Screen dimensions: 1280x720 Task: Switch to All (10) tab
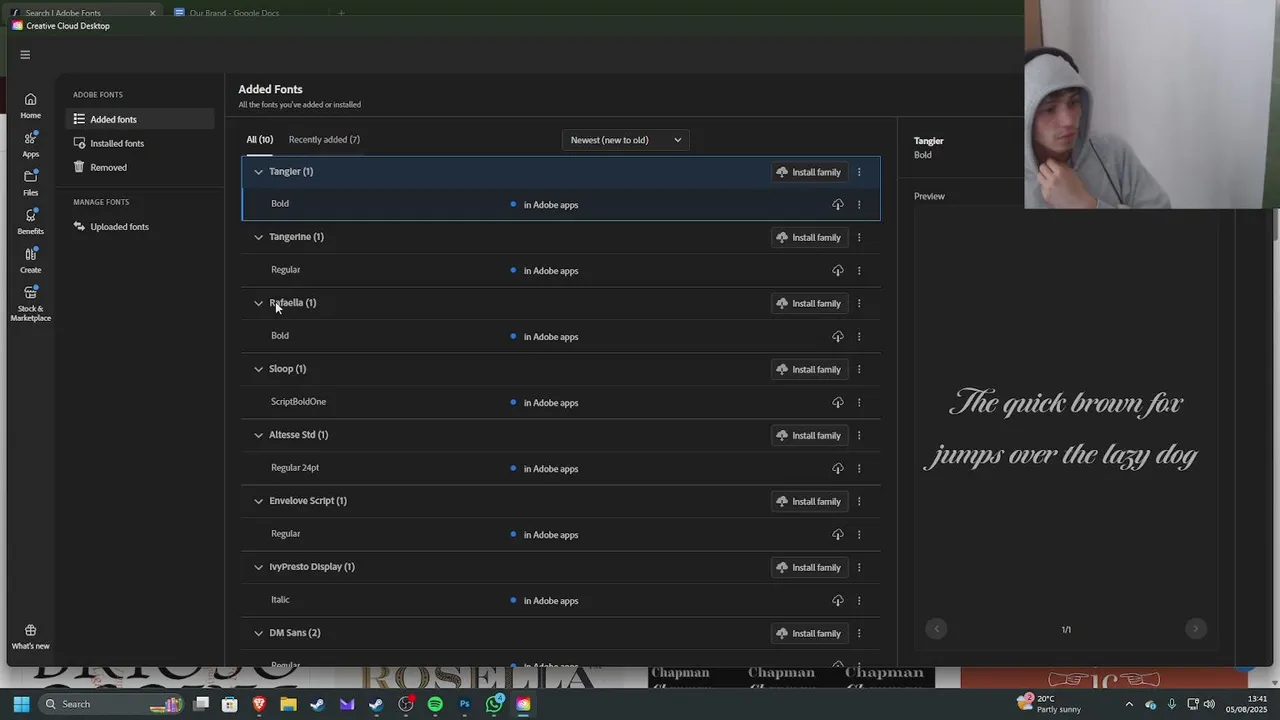260,140
